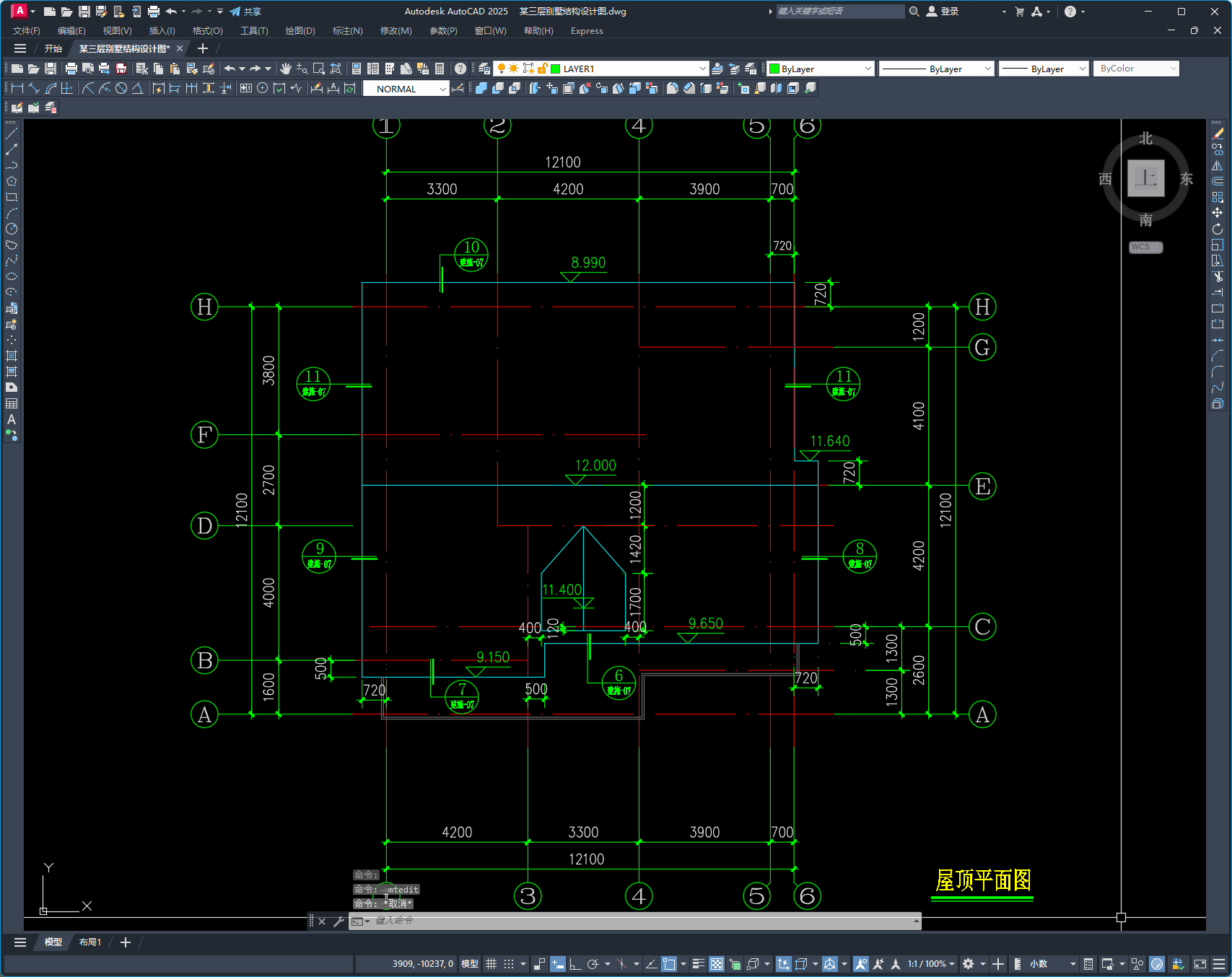Toggle layer lock icon for LAYER1
Image resolution: width=1232 pixels, height=977 pixels.
click(x=543, y=69)
